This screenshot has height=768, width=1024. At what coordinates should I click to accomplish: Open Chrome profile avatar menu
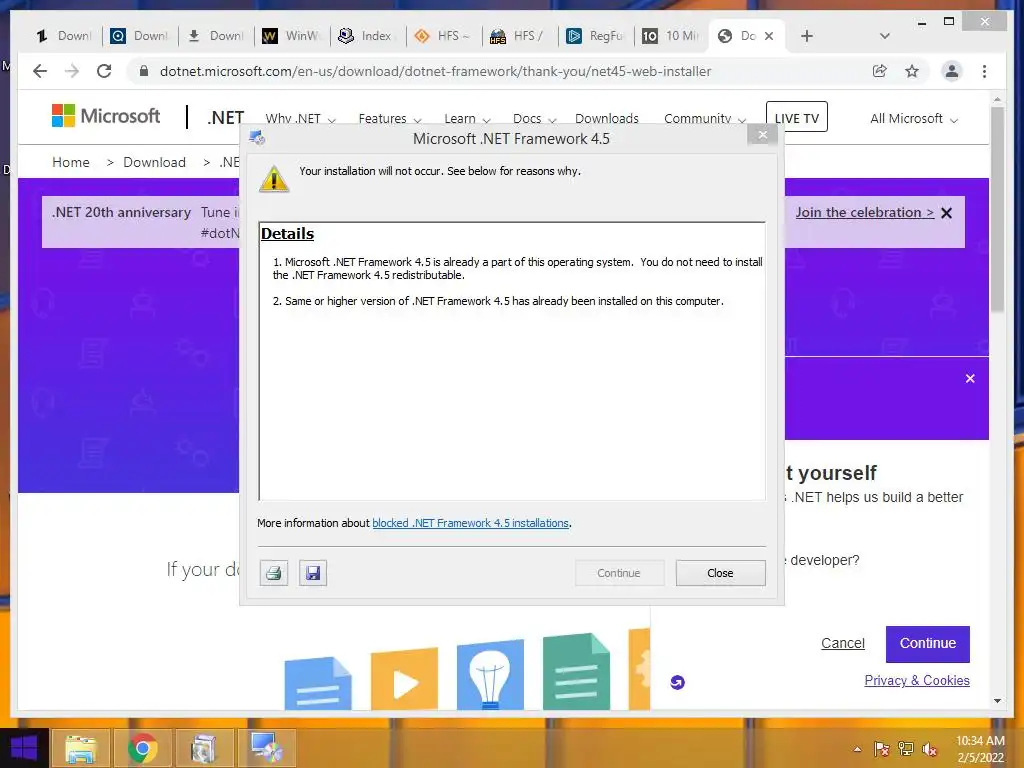[952, 71]
